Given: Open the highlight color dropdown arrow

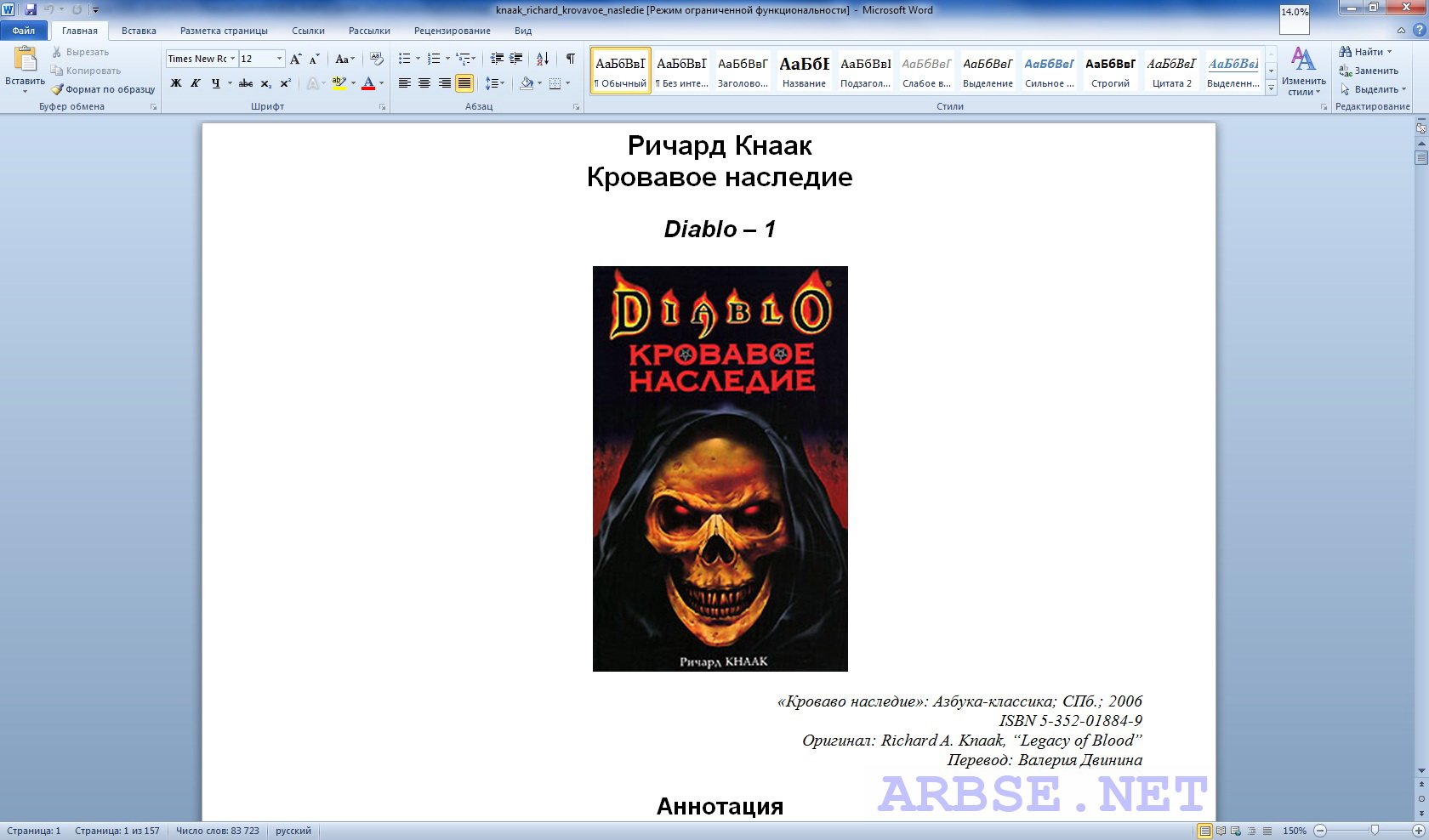Looking at the screenshot, I should click(x=352, y=83).
